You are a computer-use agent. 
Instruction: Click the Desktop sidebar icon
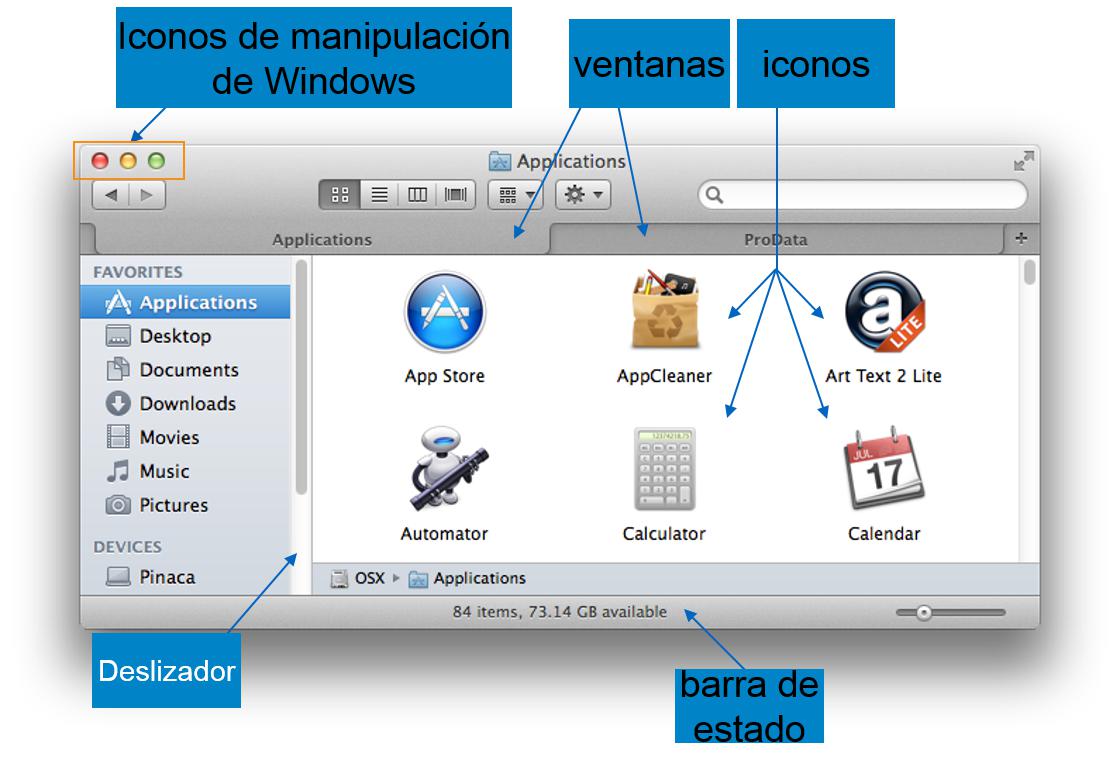click(118, 336)
